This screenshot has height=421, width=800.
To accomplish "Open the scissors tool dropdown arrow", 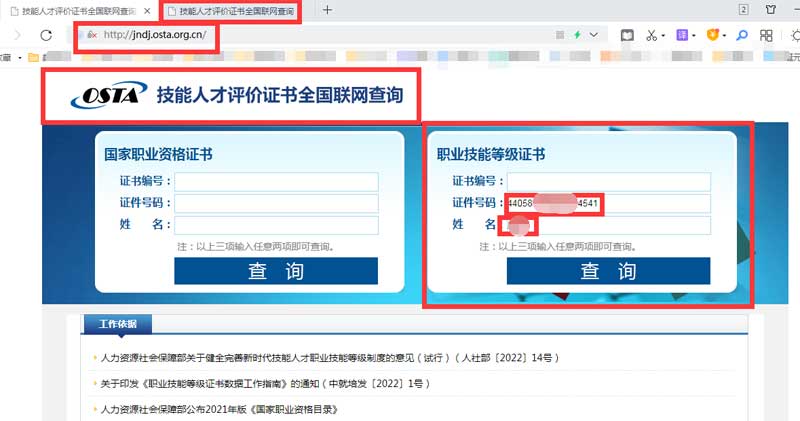I will [x=664, y=35].
